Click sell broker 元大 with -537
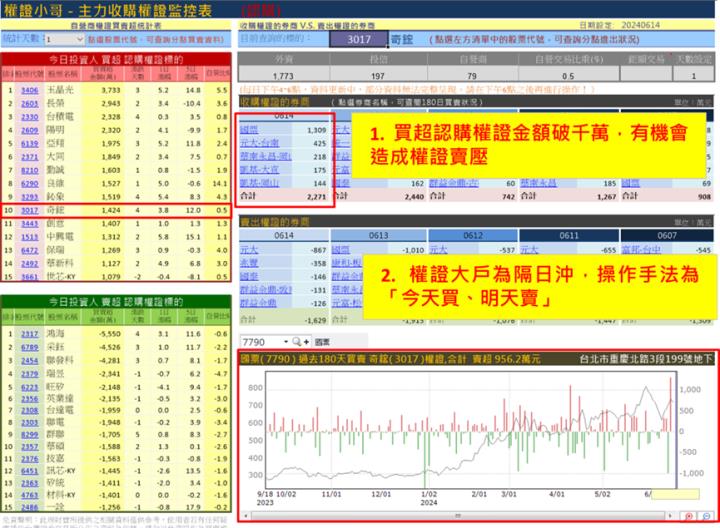720x528 pixels. pyautogui.click(x=439, y=250)
